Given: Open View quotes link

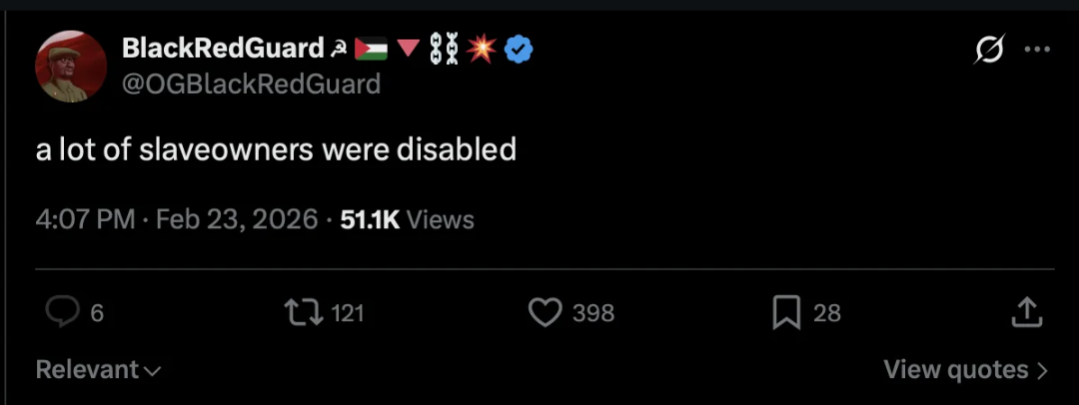Looking at the screenshot, I should [966, 370].
